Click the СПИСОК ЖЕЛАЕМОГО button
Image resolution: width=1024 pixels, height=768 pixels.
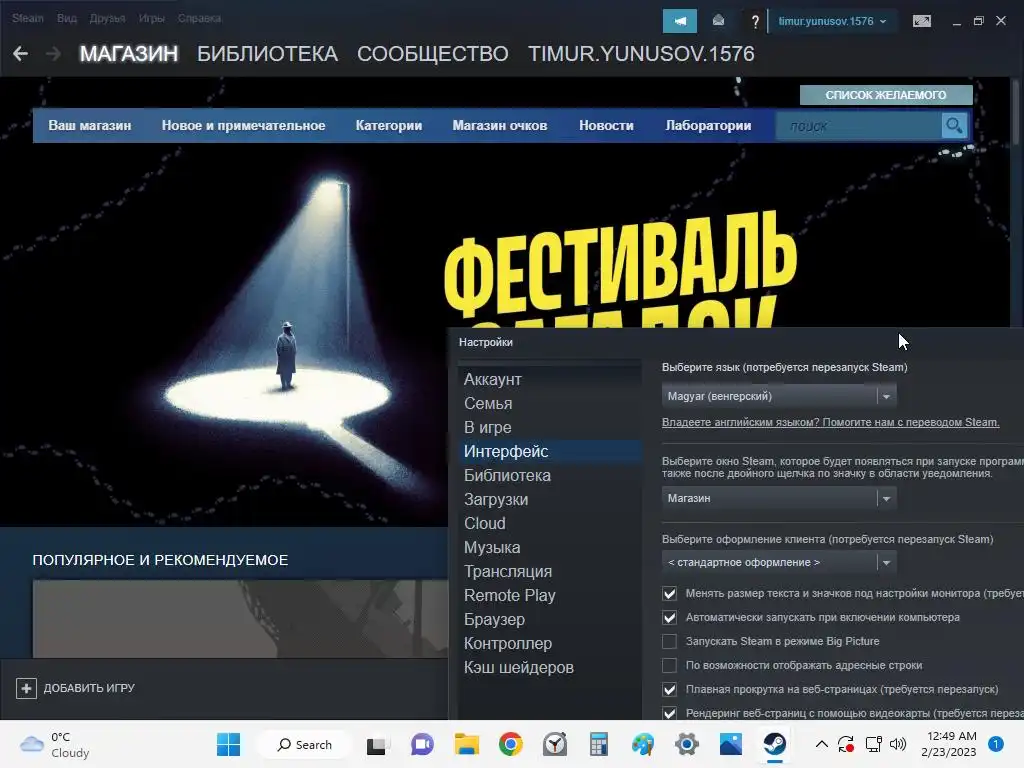pyautogui.click(x=886, y=95)
